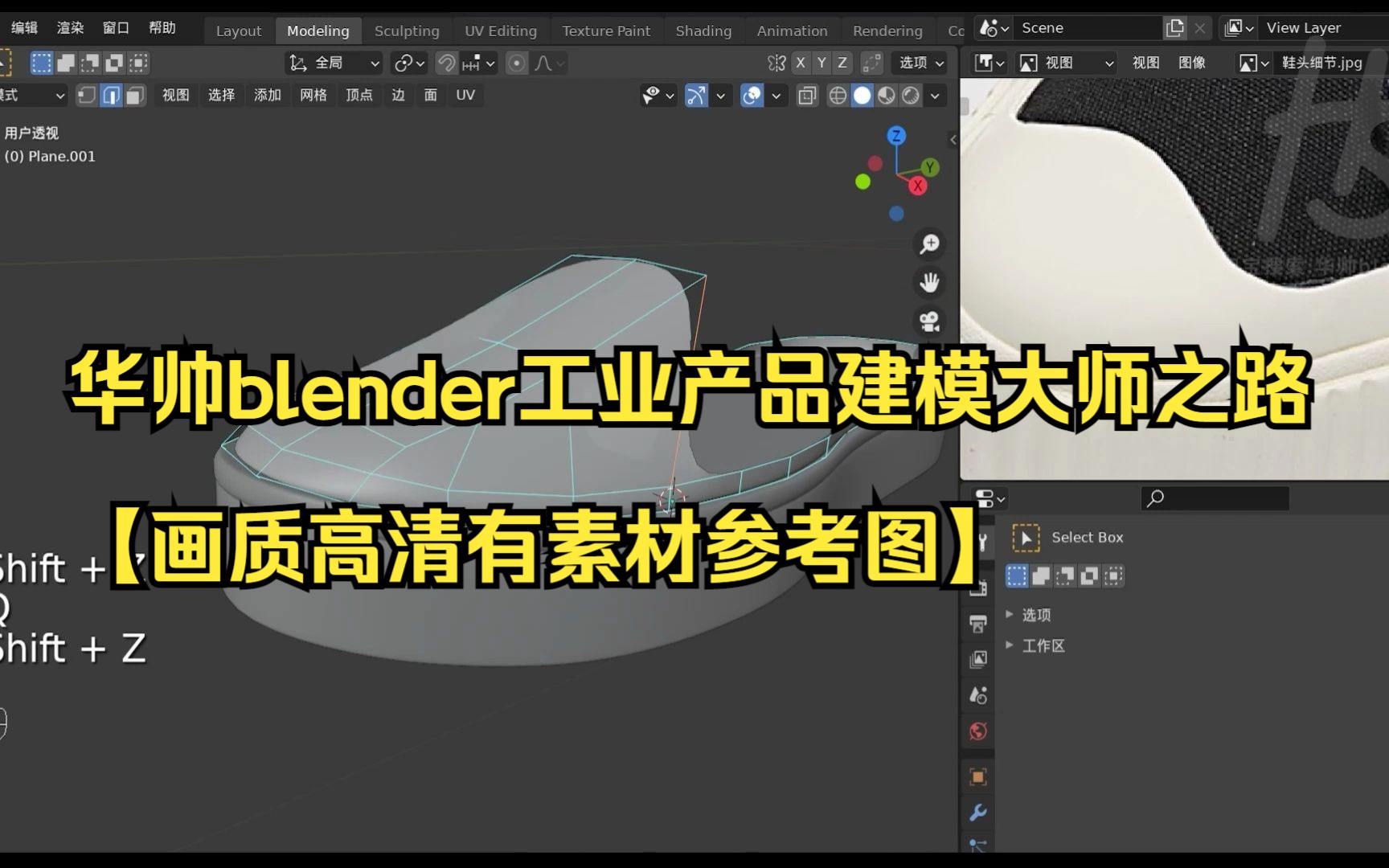This screenshot has height=868, width=1389.
Task: Toggle X-ray mode
Action: pyautogui.click(x=806, y=96)
